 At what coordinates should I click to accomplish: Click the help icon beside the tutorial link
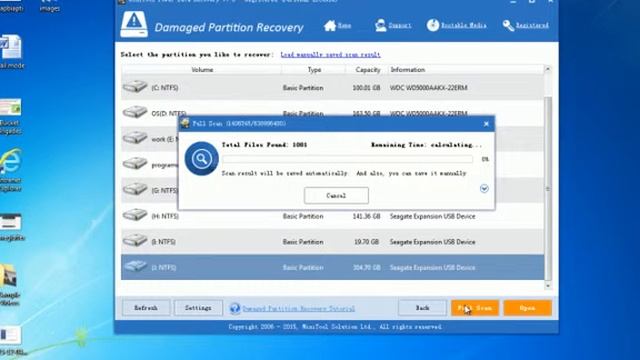click(x=235, y=308)
